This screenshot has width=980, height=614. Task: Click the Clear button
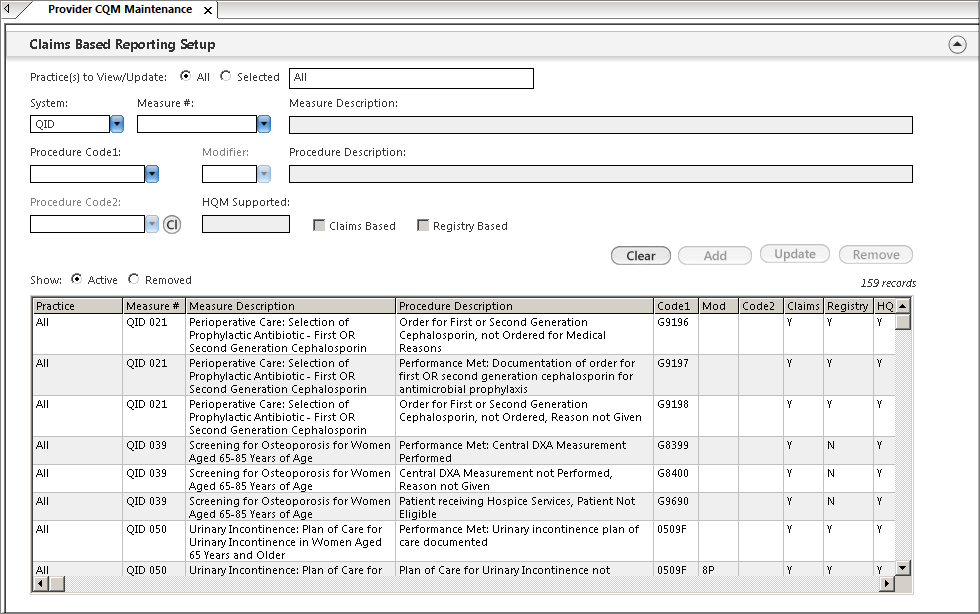(x=641, y=256)
